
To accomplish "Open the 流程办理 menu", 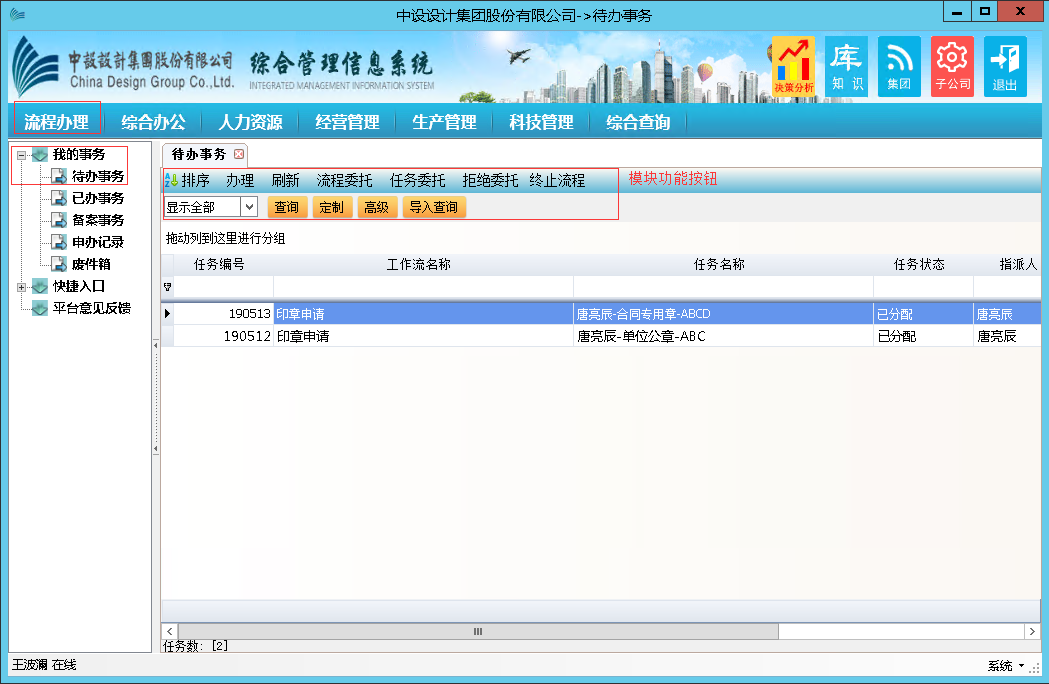I will click(57, 122).
